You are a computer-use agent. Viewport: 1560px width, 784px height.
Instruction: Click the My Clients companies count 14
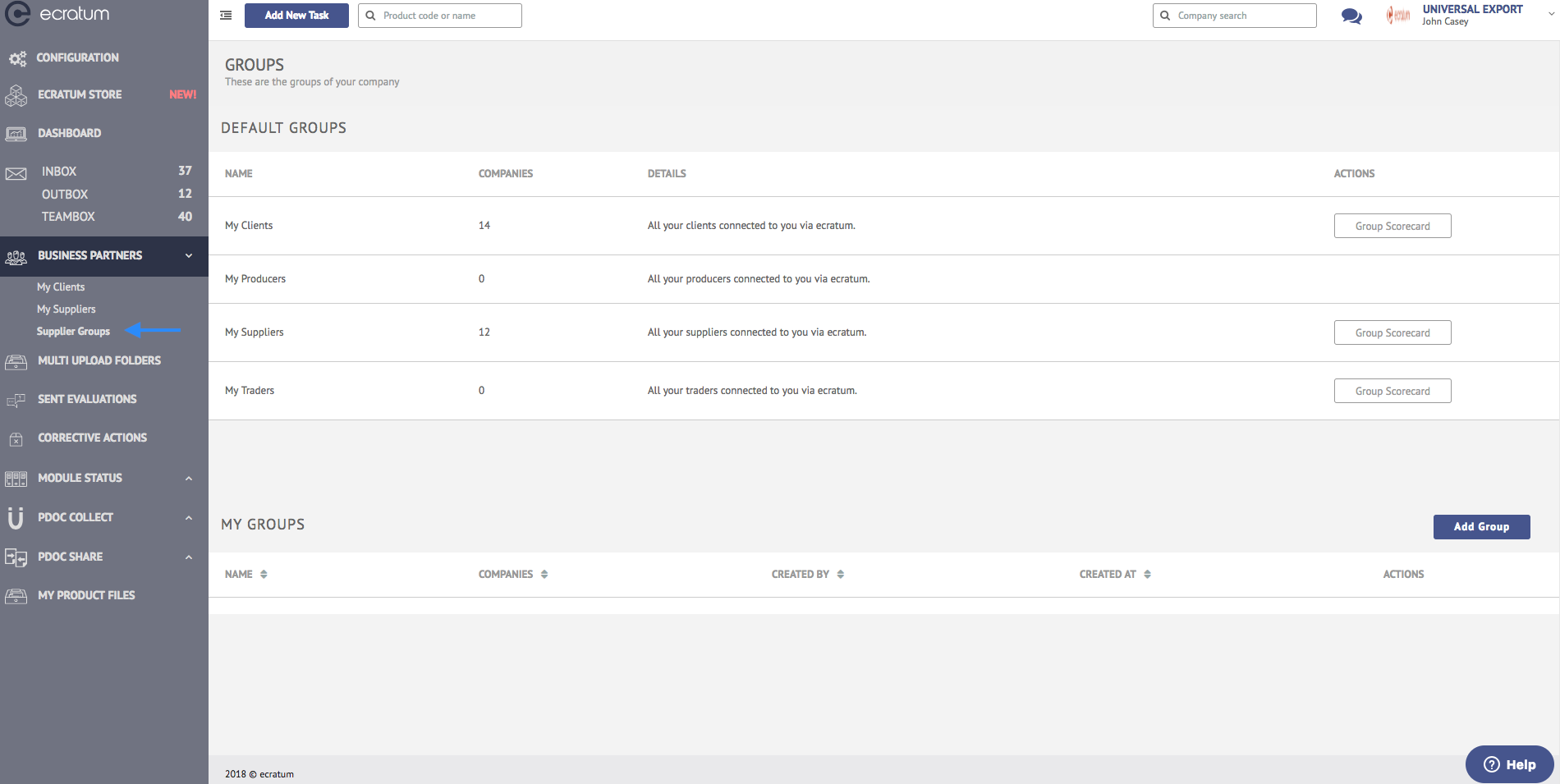[x=484, y=226]
